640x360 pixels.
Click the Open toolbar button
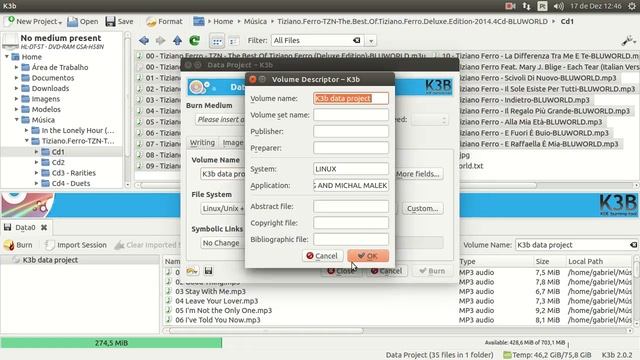tap(83, 21)
